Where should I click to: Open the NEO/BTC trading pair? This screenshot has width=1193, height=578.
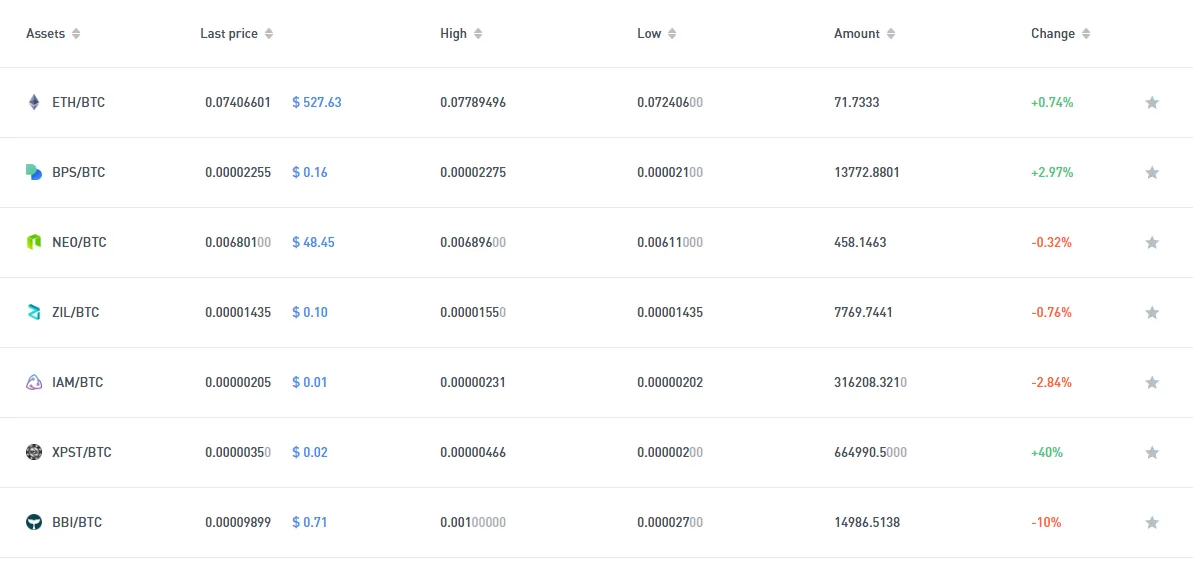pyautogui.click(x=79, y=242)
